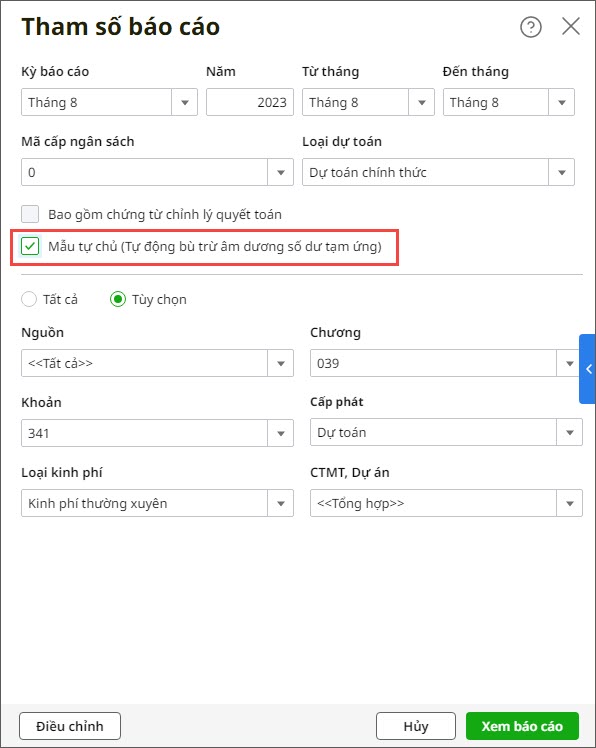Click the Xem báo cáo button
Image resolution: width=596 pixels, height=748 pixels.
(522, 726)
